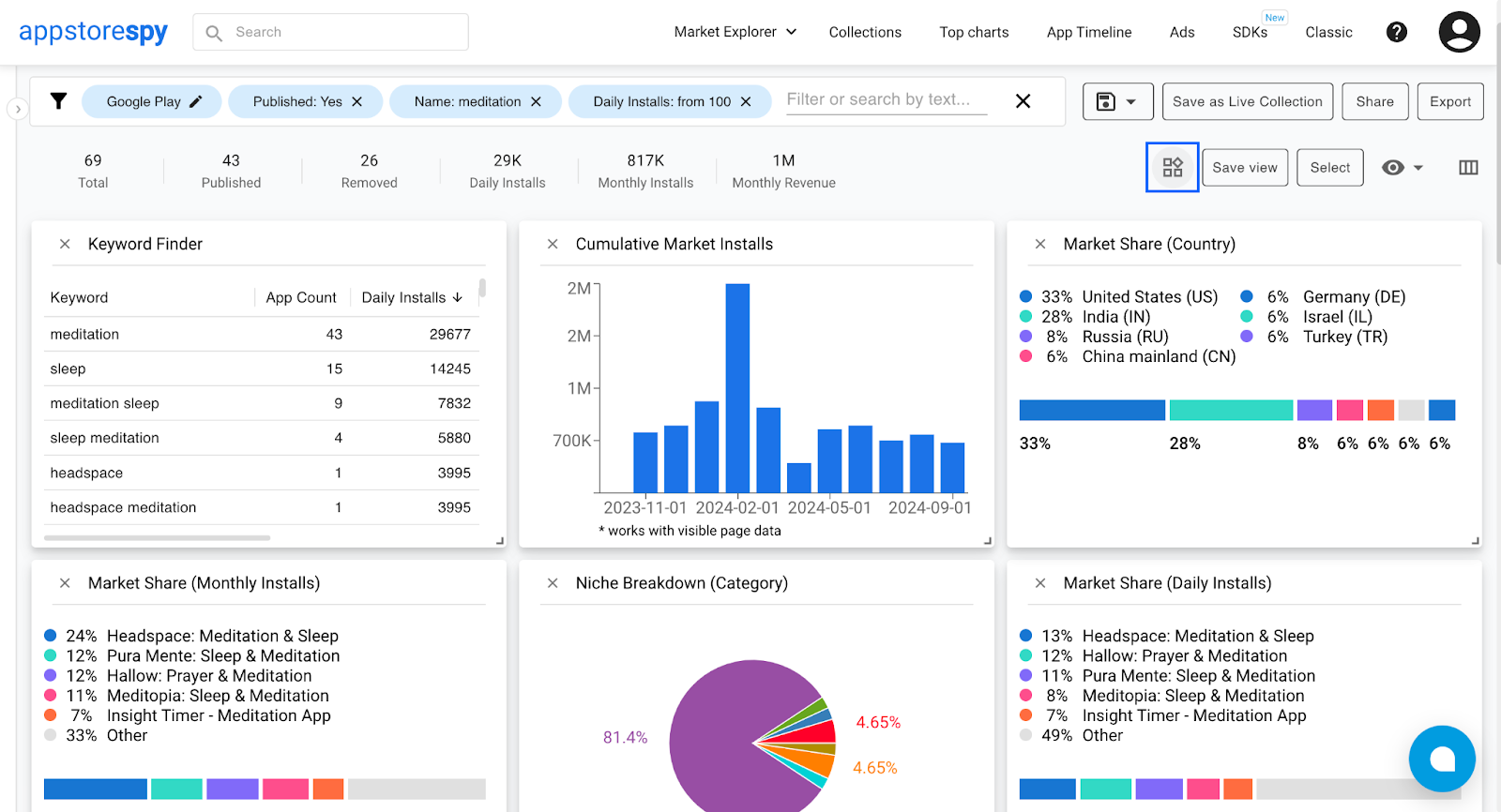Click the Export button
1501x812 pixels.
tap(1450, 101)
